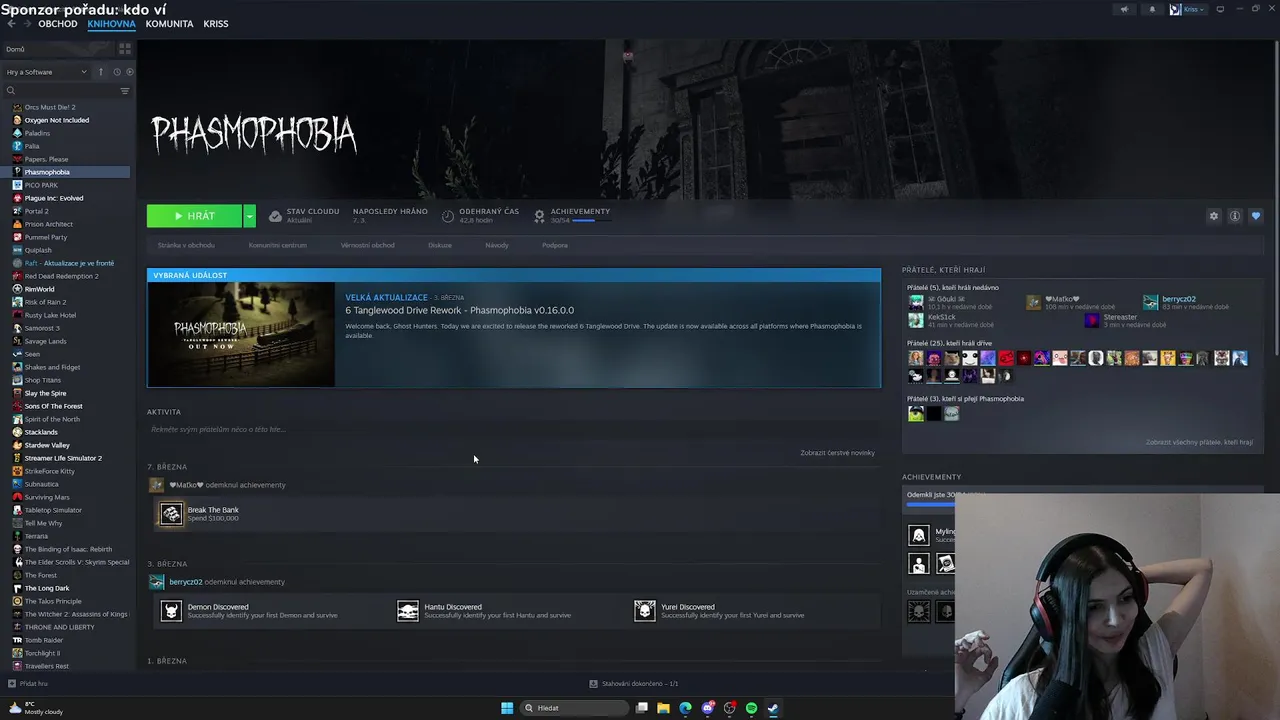The width and height of the screenshot is (1280, 720).
Task: Select Terraria in library list
Action: click(x=36, y=536)
